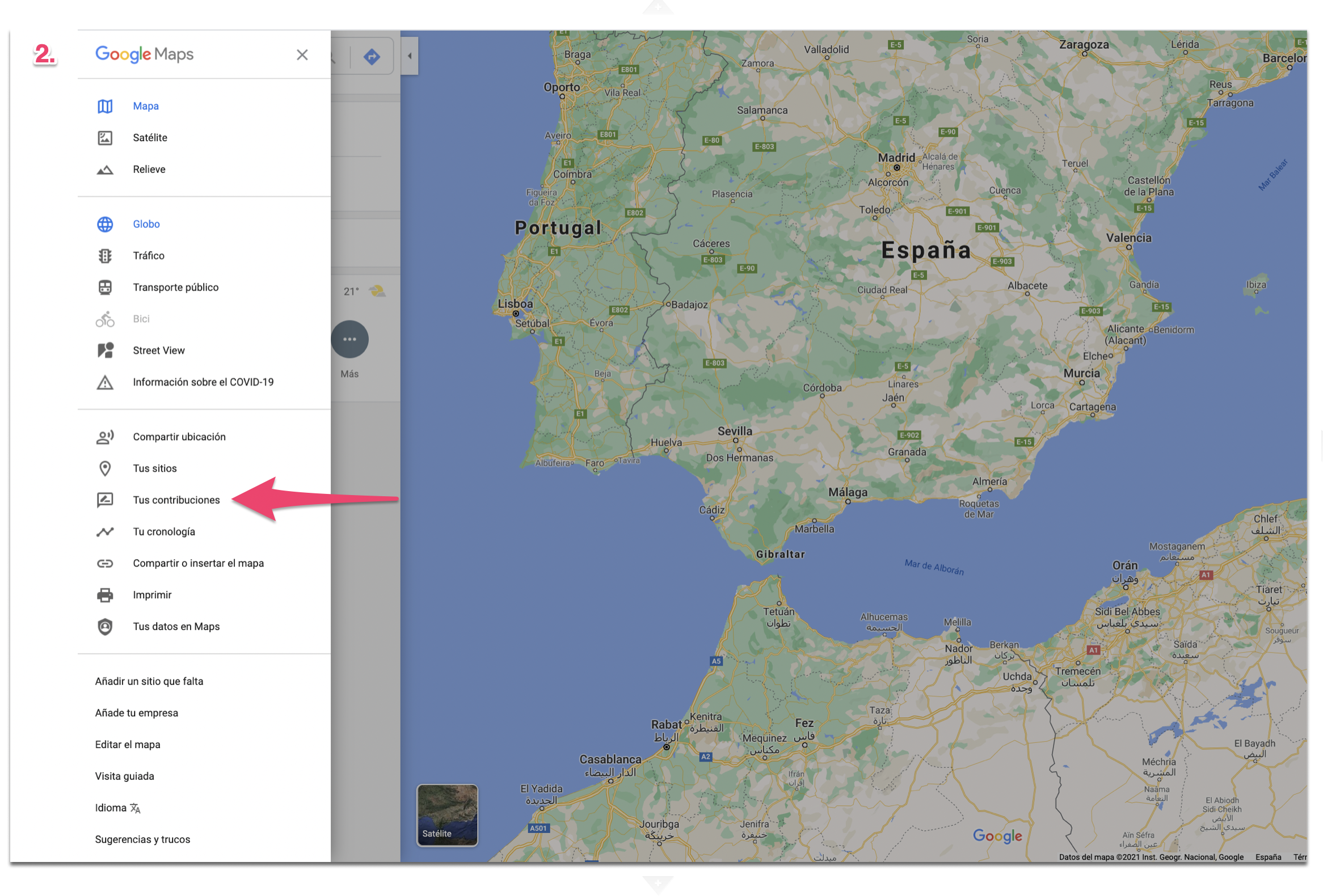Open the Idioma language selector
This screenshot has height=896, width=1323.
117,808
